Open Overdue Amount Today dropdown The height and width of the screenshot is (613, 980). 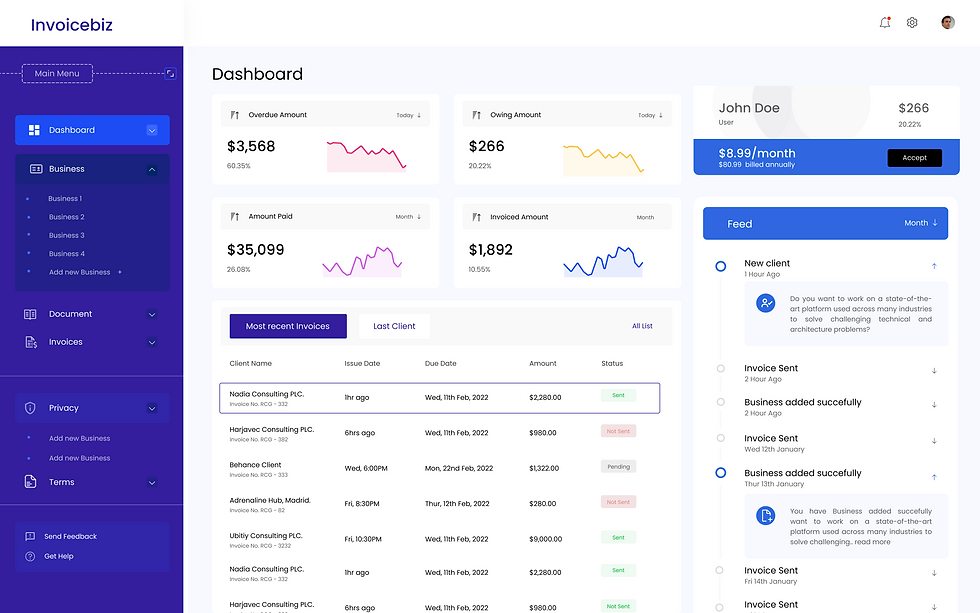[409, 115]
